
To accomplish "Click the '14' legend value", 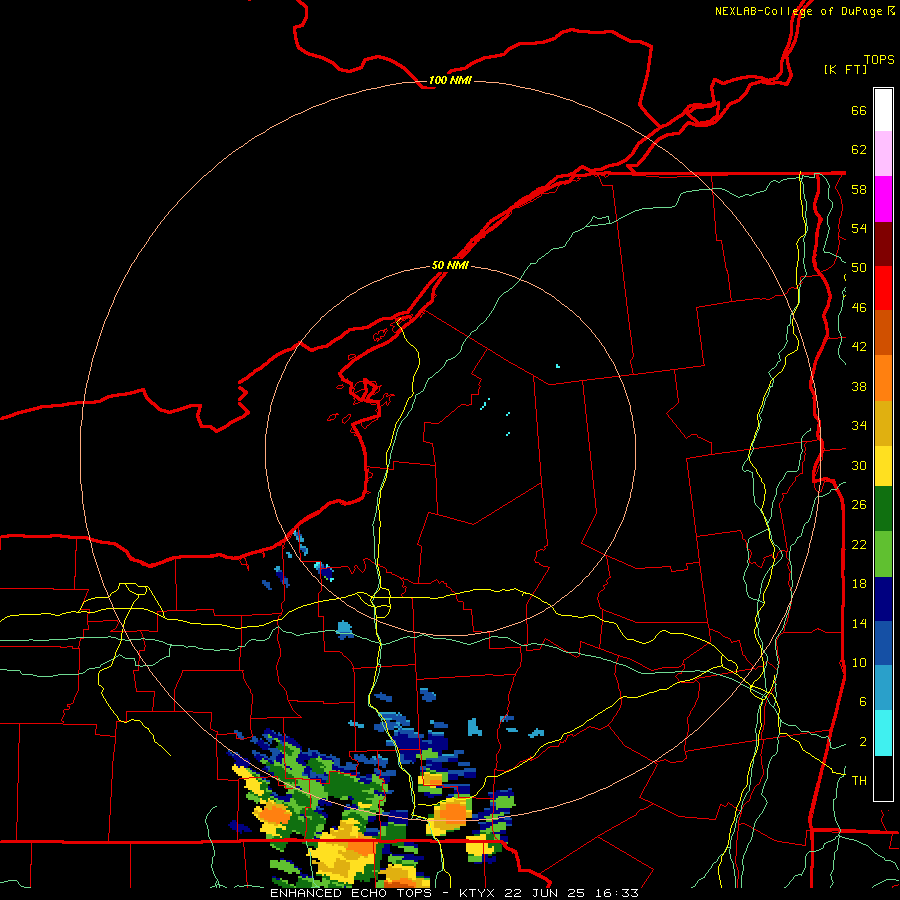I will [859, 623].
